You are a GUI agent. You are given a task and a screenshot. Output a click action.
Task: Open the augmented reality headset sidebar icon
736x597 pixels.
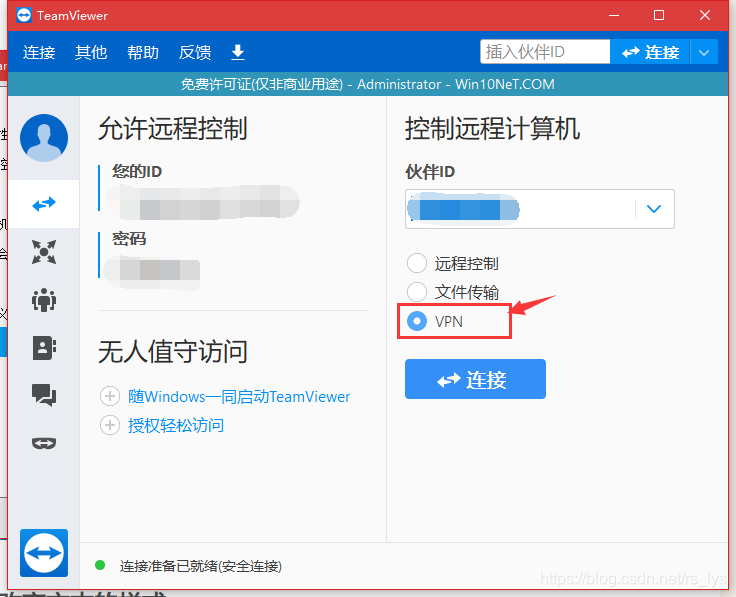pyautogui.click(x=44, y=443)
